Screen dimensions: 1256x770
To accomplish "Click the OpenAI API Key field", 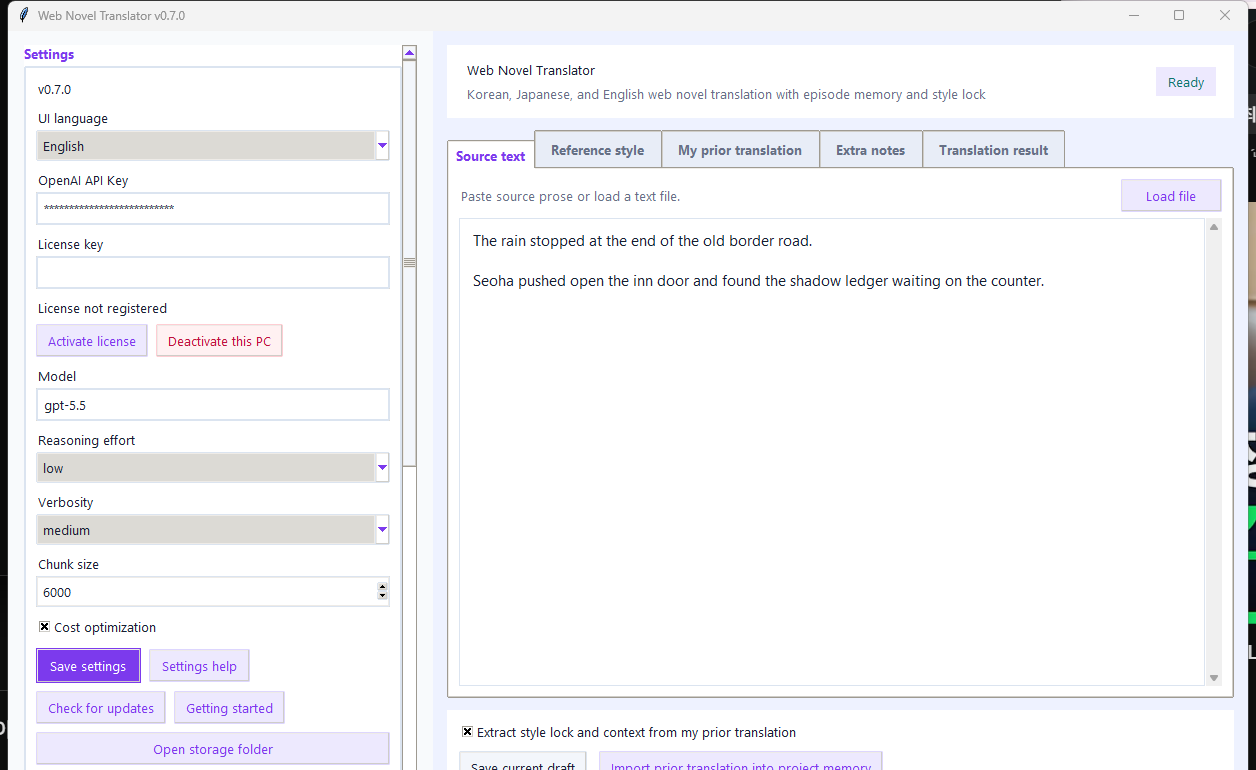I will pyautogui.click(x=213, y=208).
